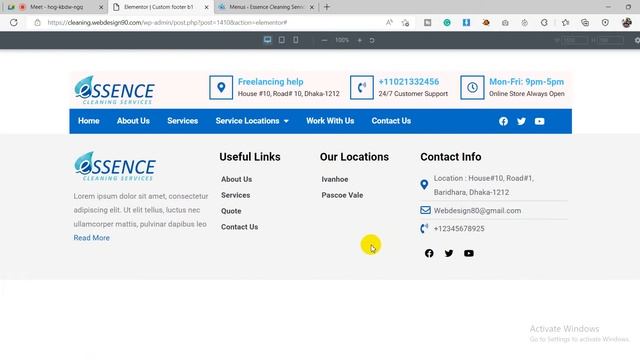
Task: Open browser Favorites star menu
Action: coord(565,23)
